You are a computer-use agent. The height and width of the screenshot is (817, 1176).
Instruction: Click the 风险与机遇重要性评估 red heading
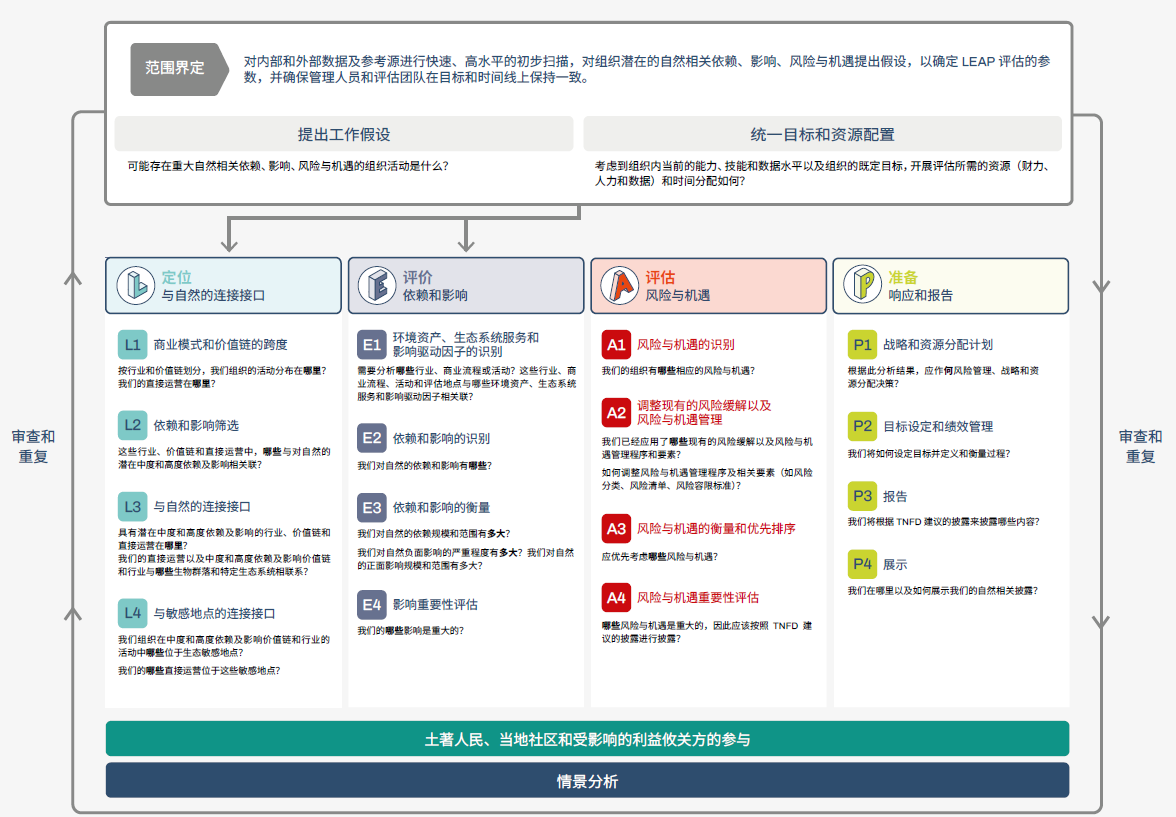[698, 597]
